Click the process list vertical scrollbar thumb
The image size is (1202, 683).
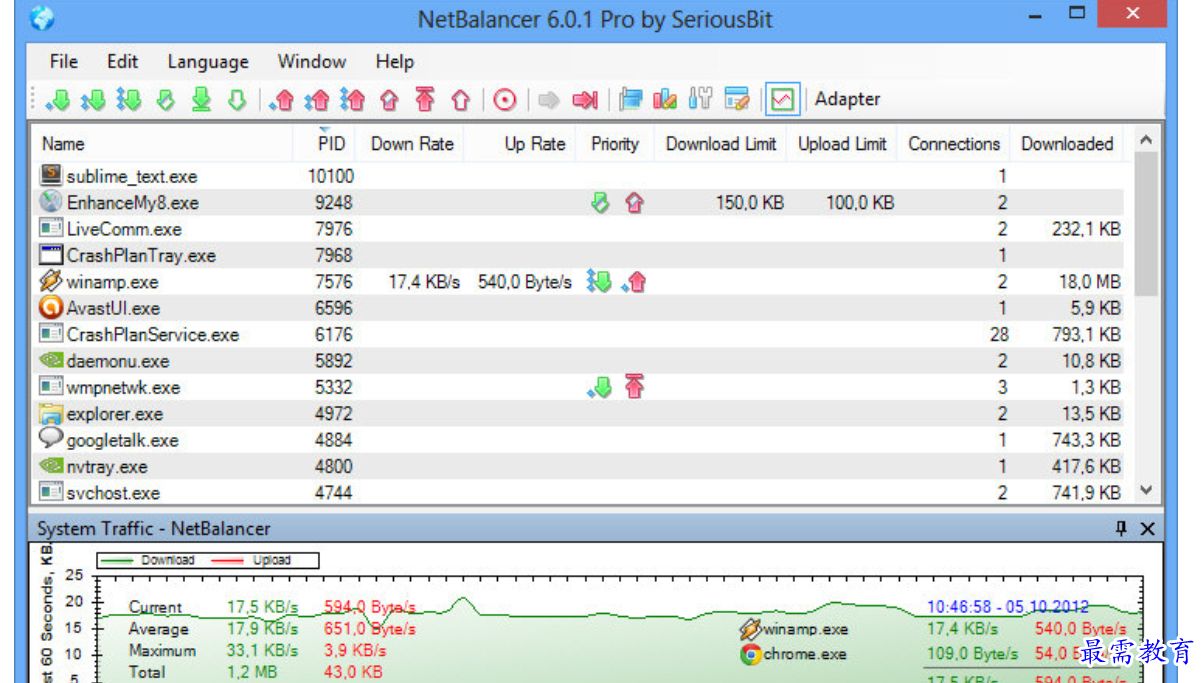click(1146, 224)
